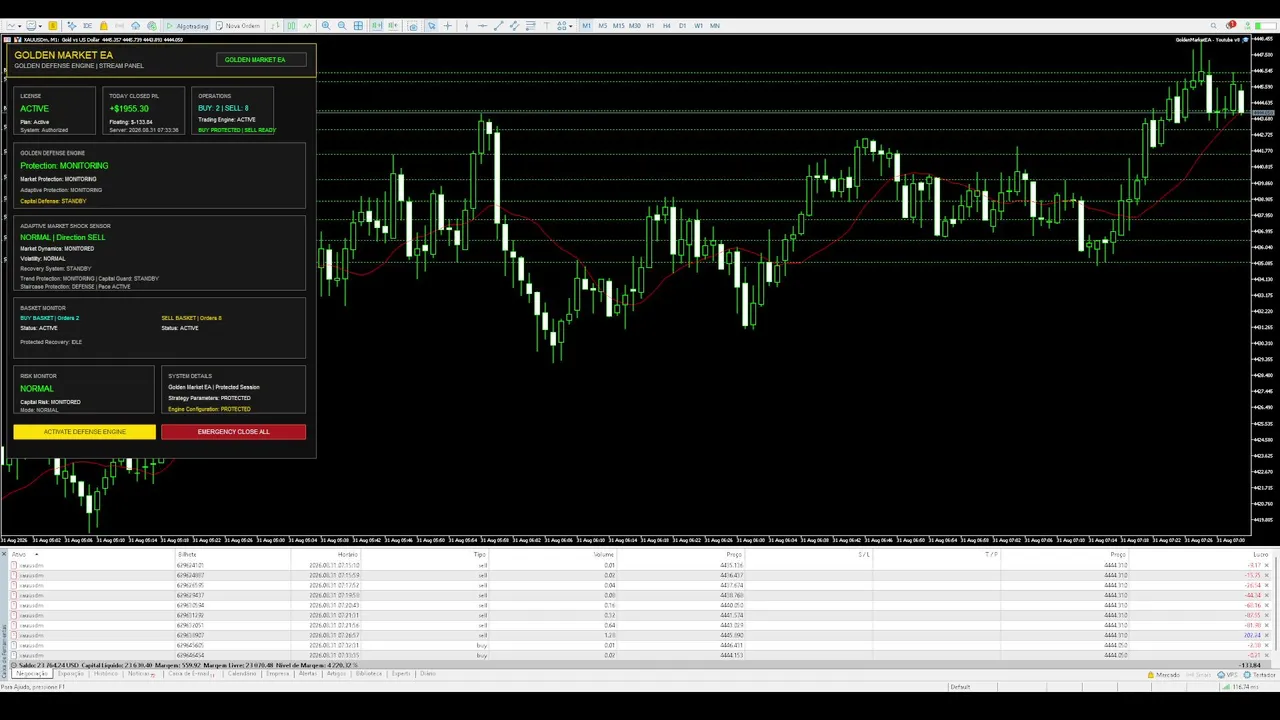This screenshot has height=720, width=1280.
Task: Select the sell position priced 4445.090
Action: pyautogui.click(x=640, y=635)
